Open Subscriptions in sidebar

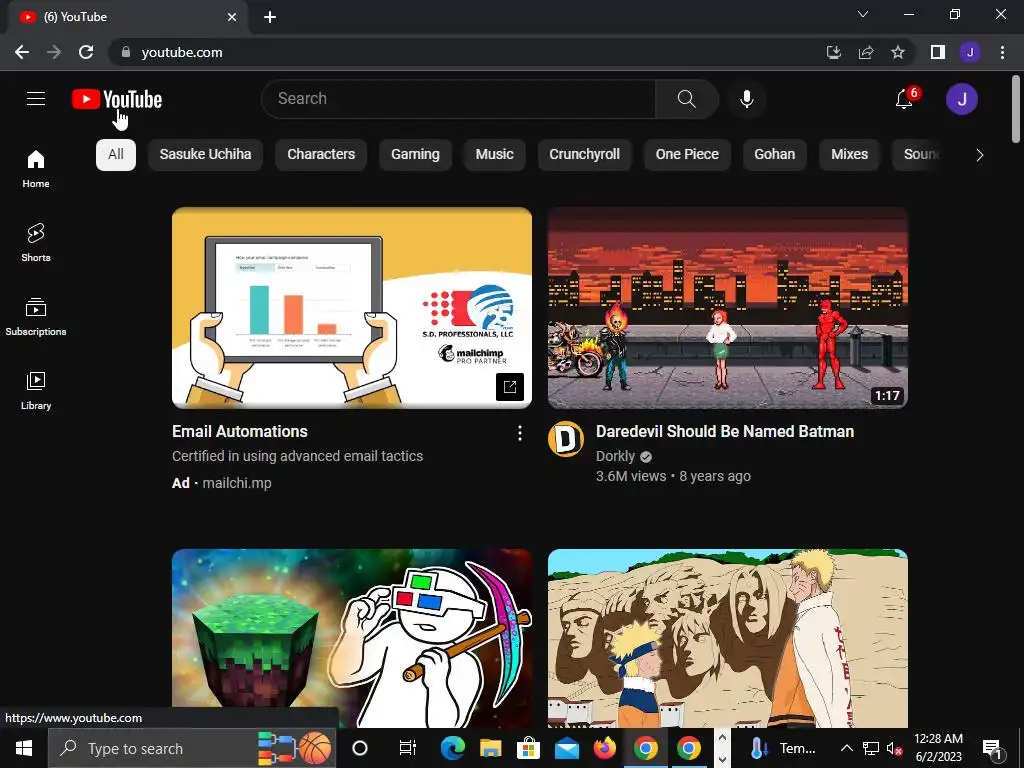point(36,317)
